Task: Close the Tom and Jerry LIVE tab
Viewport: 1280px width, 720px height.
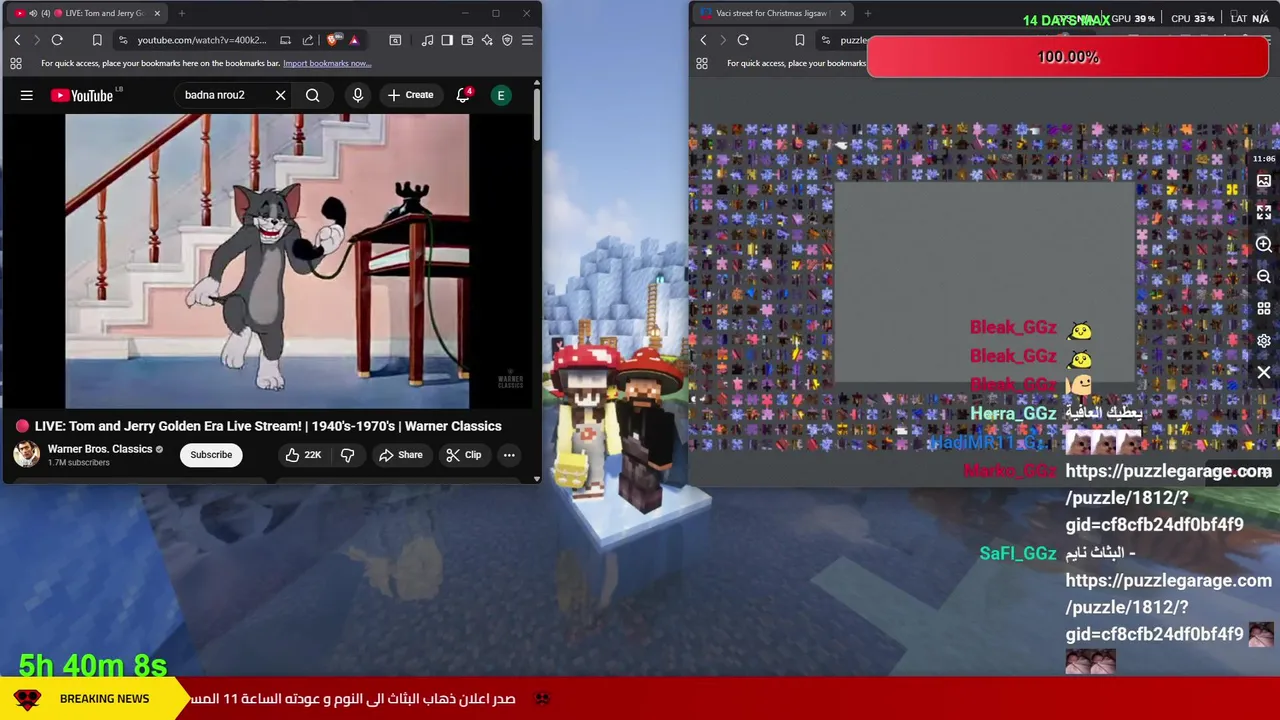Action: click(x=157, y=13)
